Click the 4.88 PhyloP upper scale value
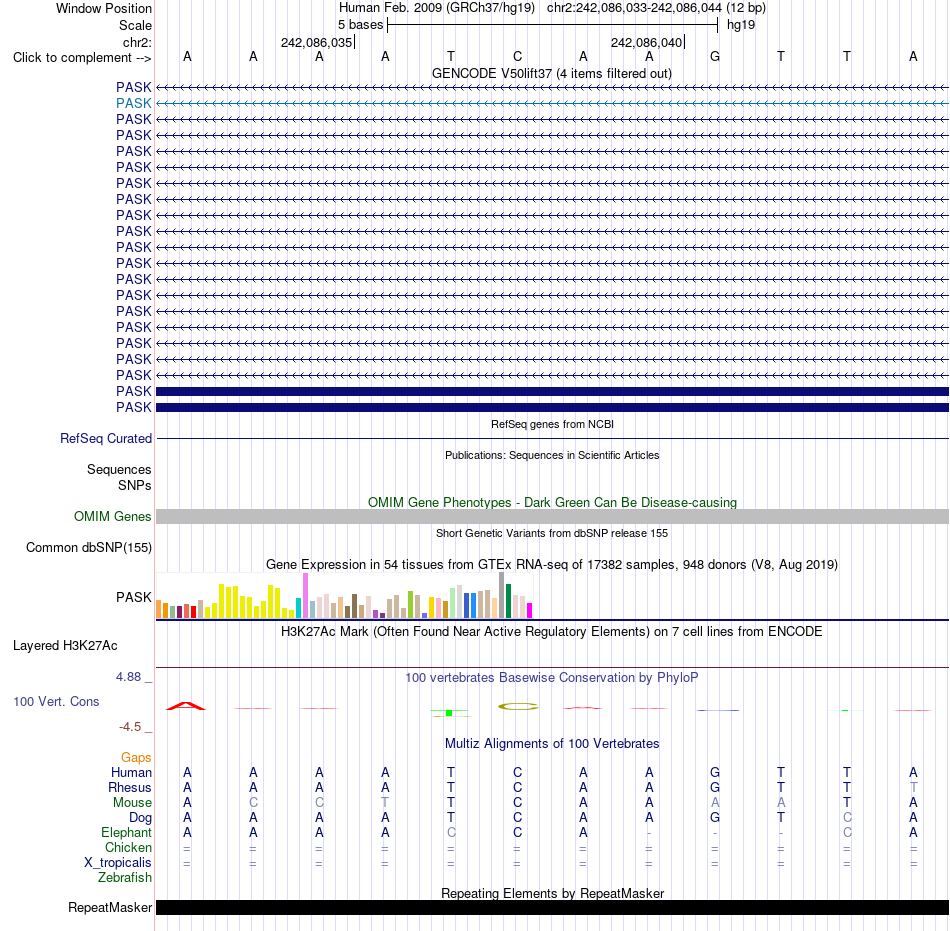950x931 pixels. point(128,677)
